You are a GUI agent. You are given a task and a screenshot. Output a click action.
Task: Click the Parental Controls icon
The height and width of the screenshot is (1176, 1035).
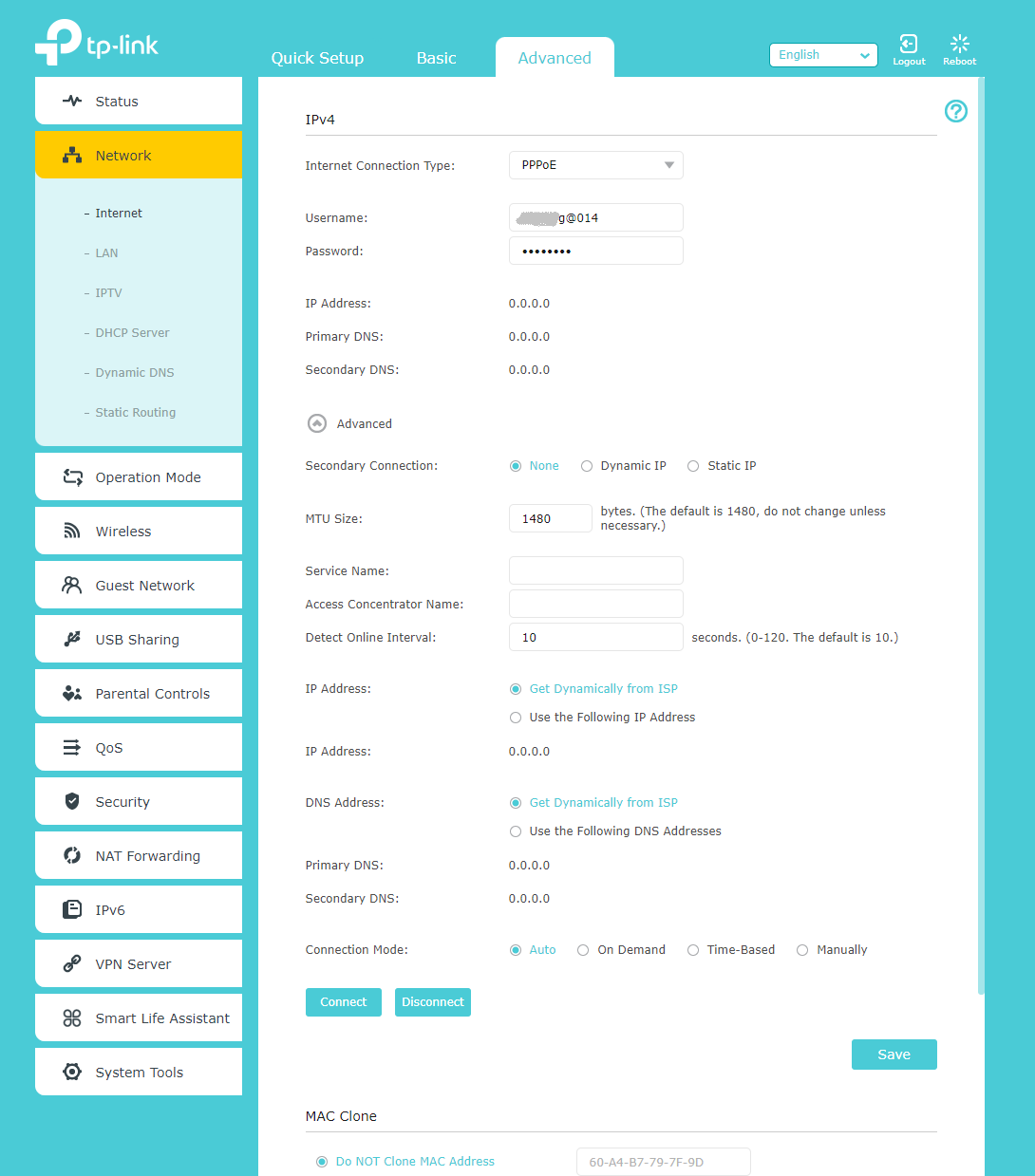pyautogui.click(x=72, y=694)
